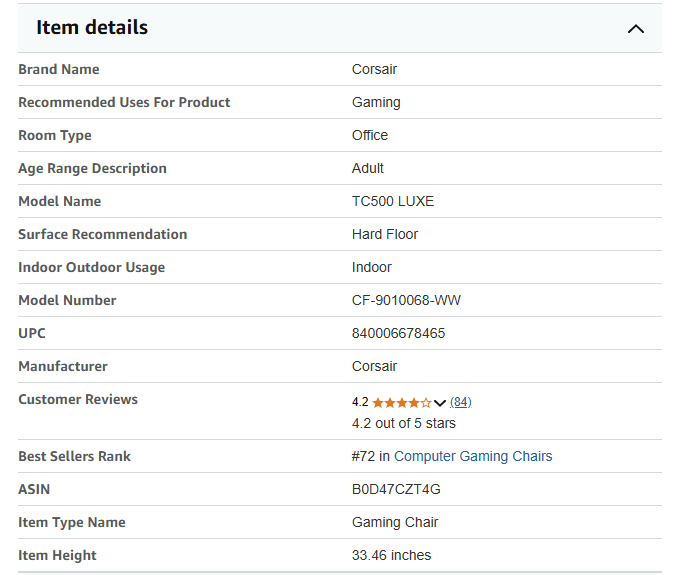
Task: Select the value Gaming
Action: tap(376, 102)
